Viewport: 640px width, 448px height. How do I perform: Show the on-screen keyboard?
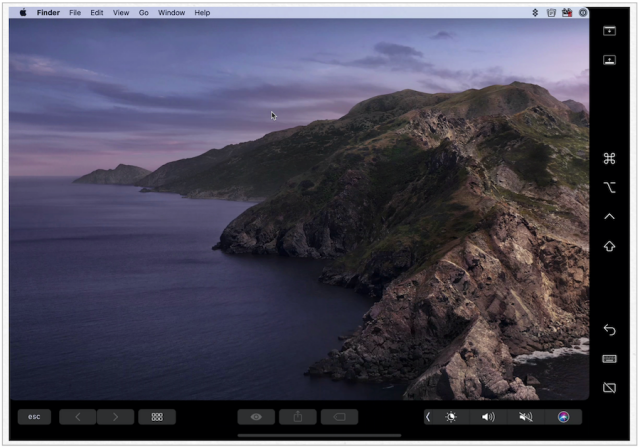point(609,359)
